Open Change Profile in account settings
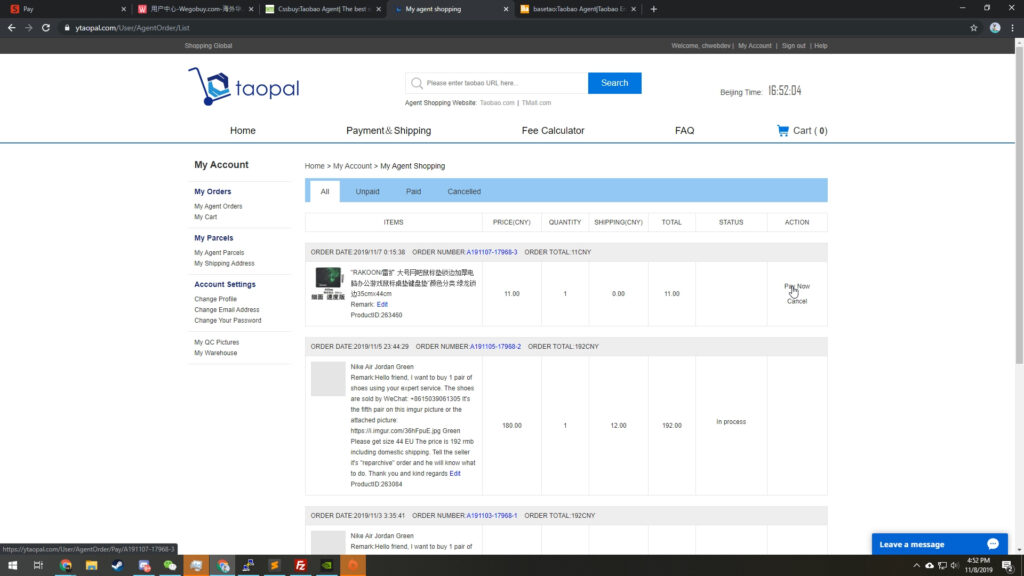The image size is (1024, 576). tap(216, 299)
